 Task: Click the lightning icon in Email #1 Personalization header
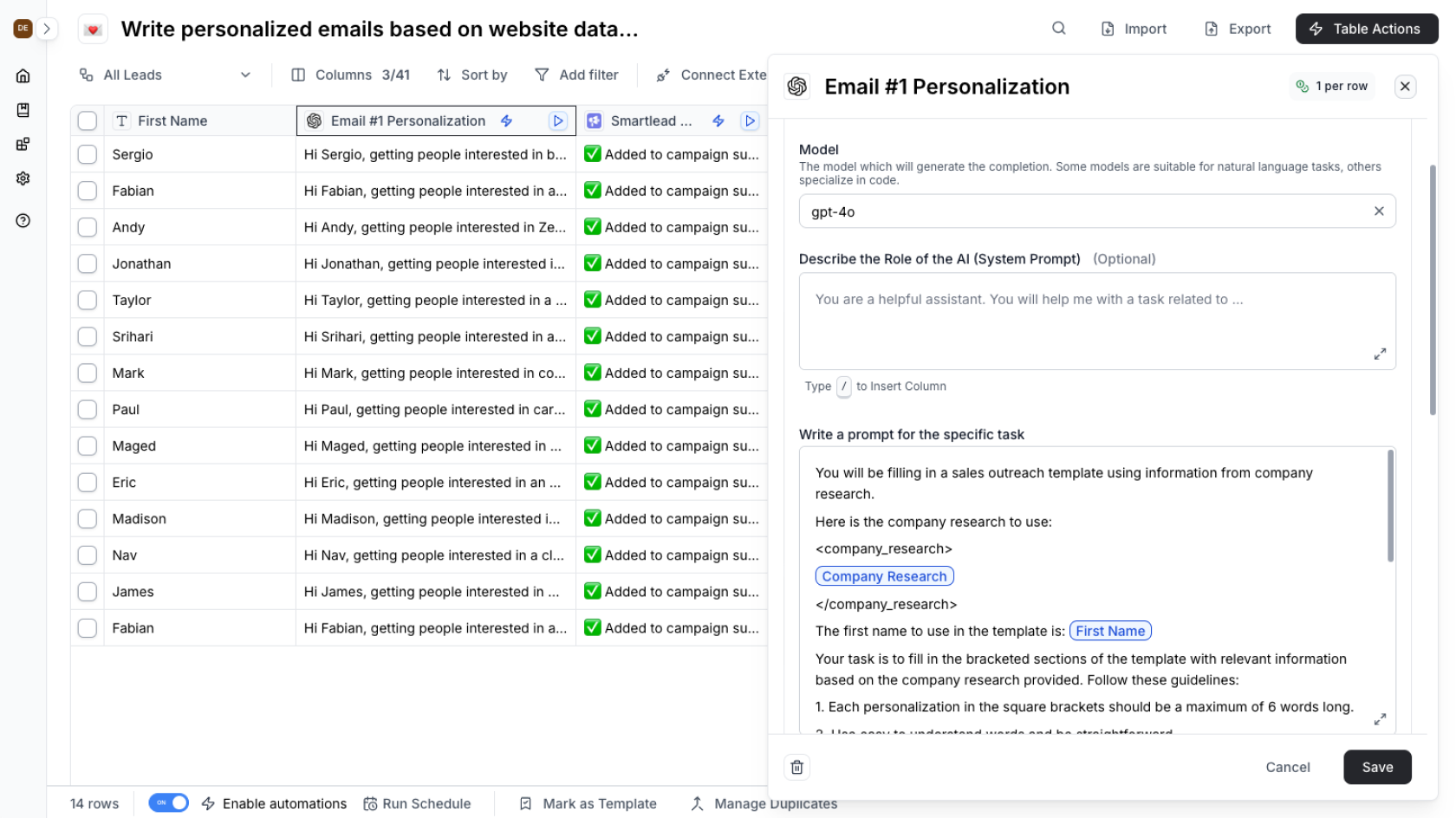click(507, 121)
